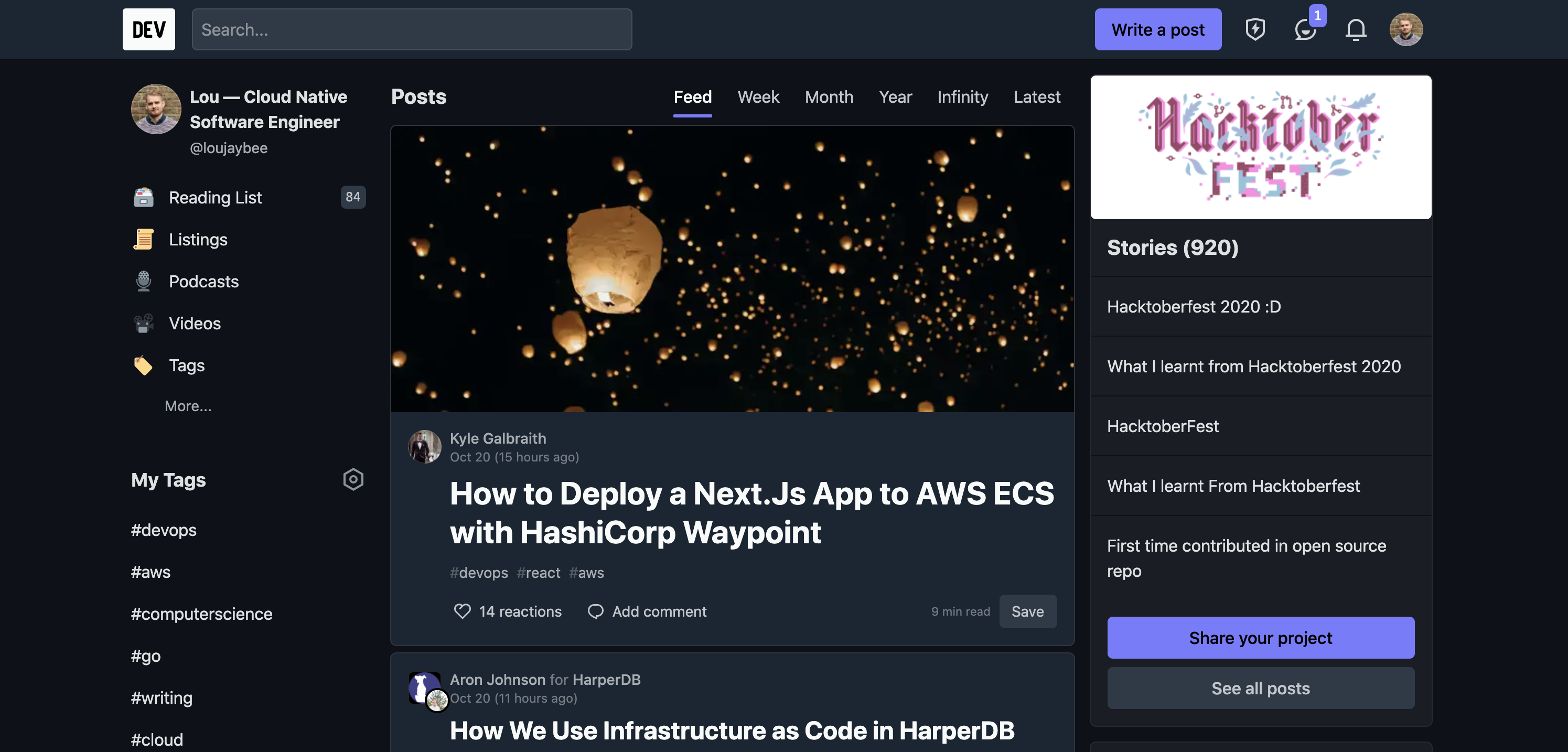Save the Next.Js deployment article
The width and height of the screenshot is (1568, 752).
point(1027,611)
